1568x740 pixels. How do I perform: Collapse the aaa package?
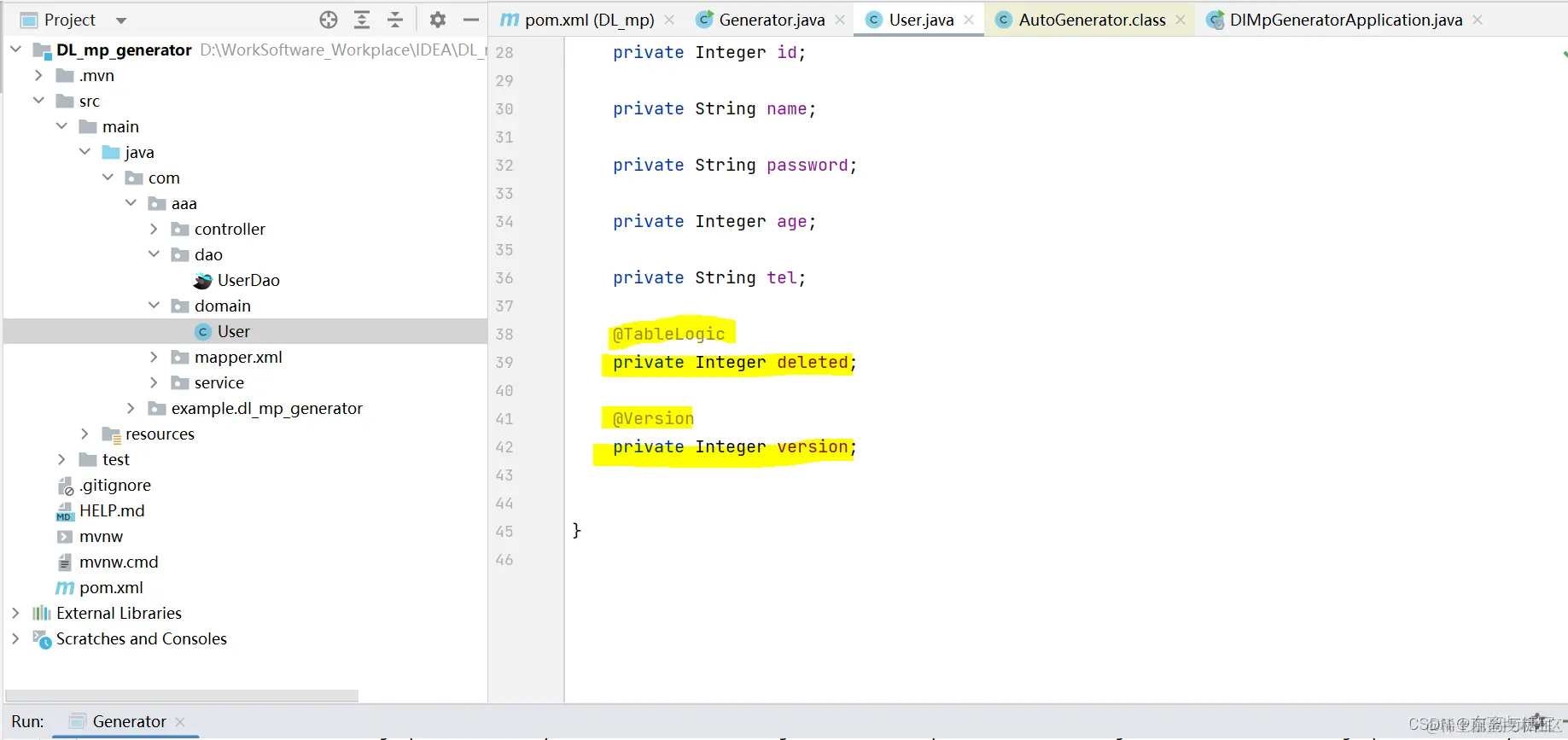[131, 203]
